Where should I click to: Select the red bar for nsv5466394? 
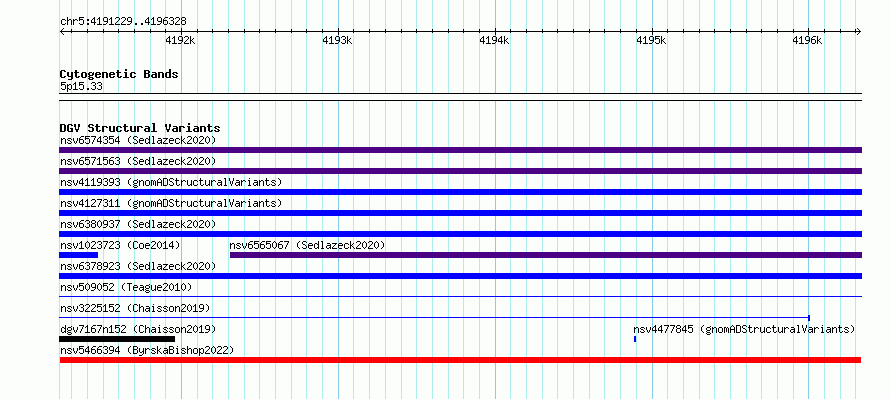tap(460, 360)
